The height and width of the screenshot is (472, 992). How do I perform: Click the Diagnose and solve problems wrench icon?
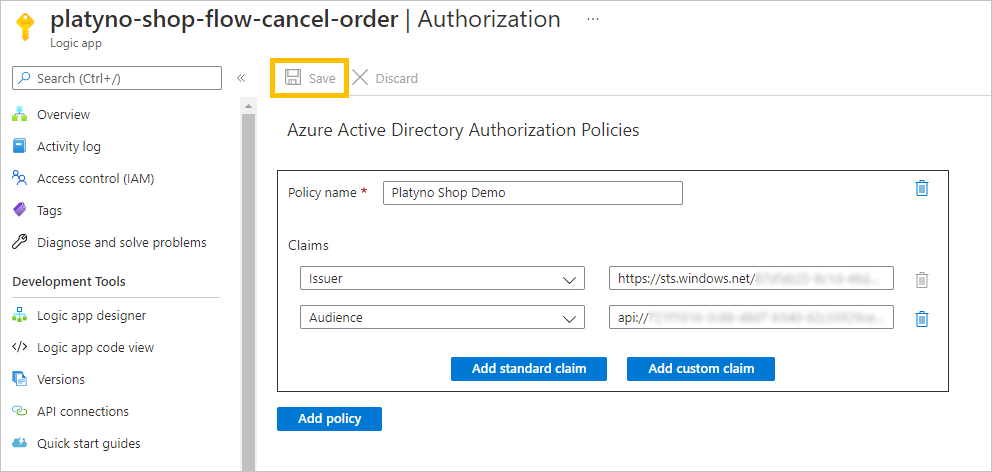pos(20,242)
